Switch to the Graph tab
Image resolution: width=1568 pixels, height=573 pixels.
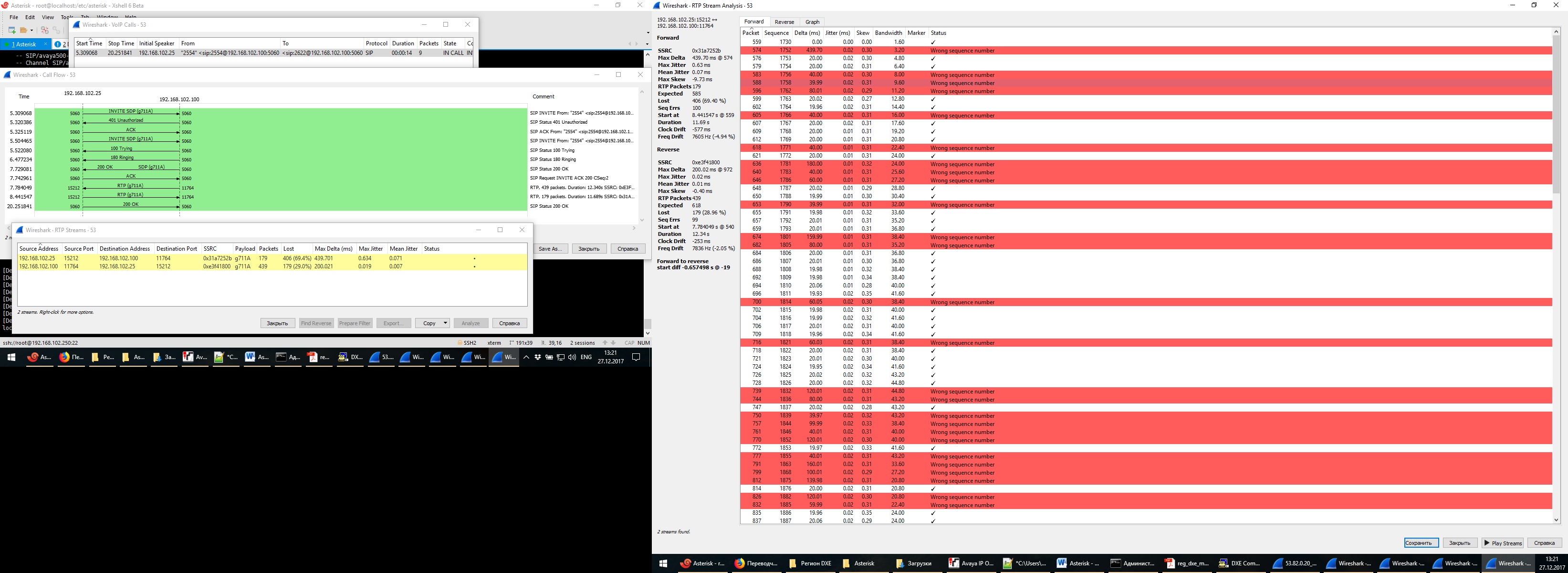pos(812,22)
